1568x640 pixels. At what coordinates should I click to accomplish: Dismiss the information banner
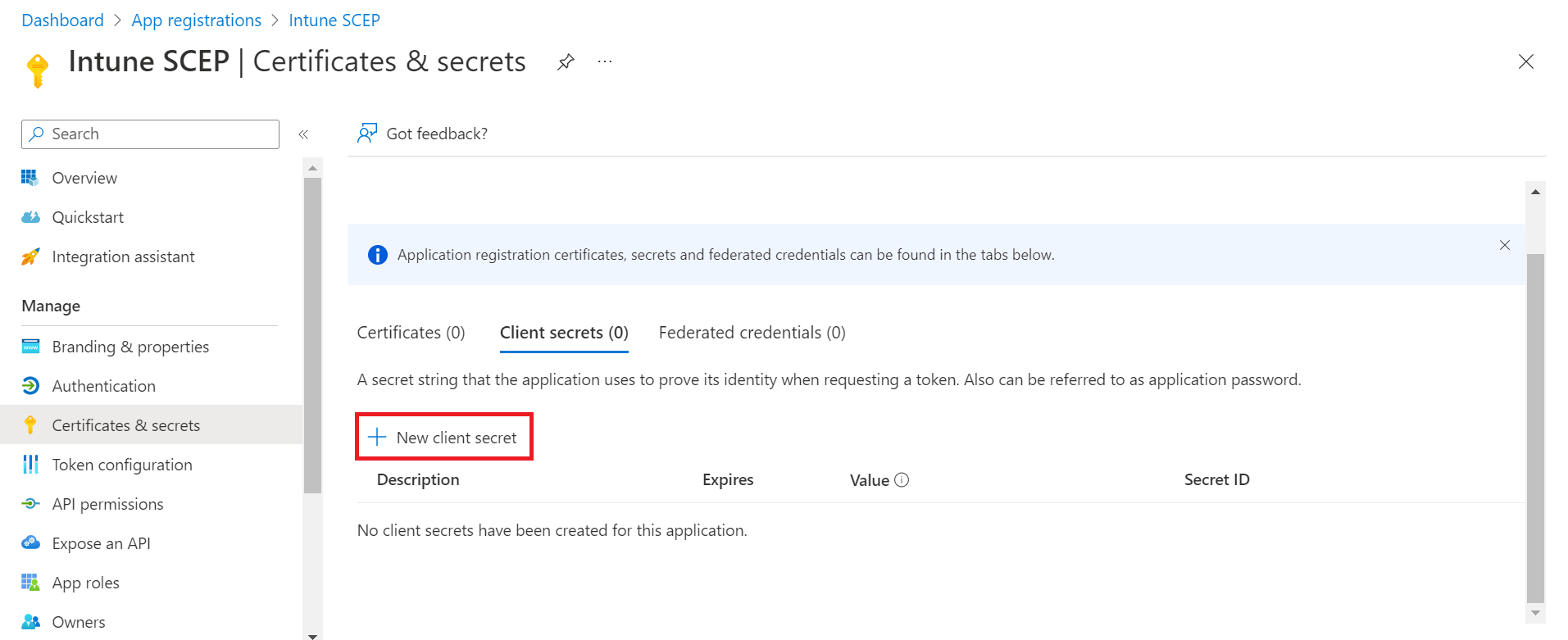click(x=1505, y=245)
